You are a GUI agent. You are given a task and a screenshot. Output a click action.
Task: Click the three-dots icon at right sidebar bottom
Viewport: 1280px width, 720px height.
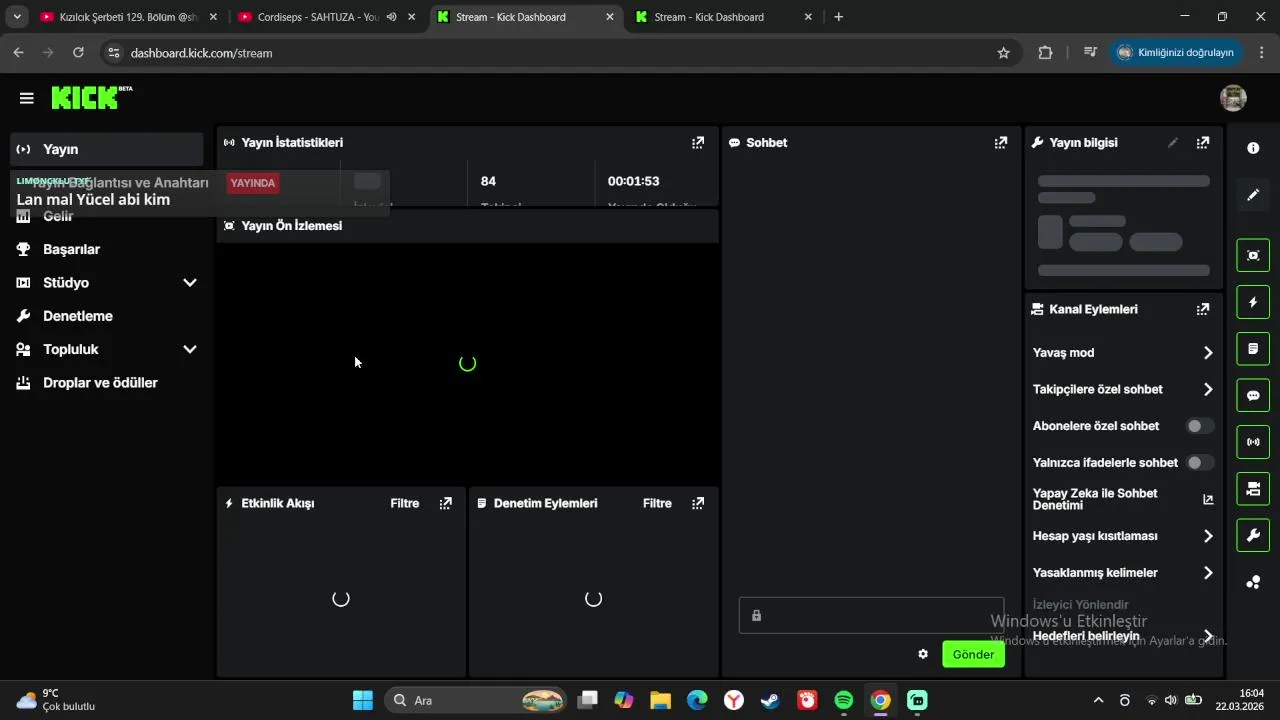pos(1253,582)
